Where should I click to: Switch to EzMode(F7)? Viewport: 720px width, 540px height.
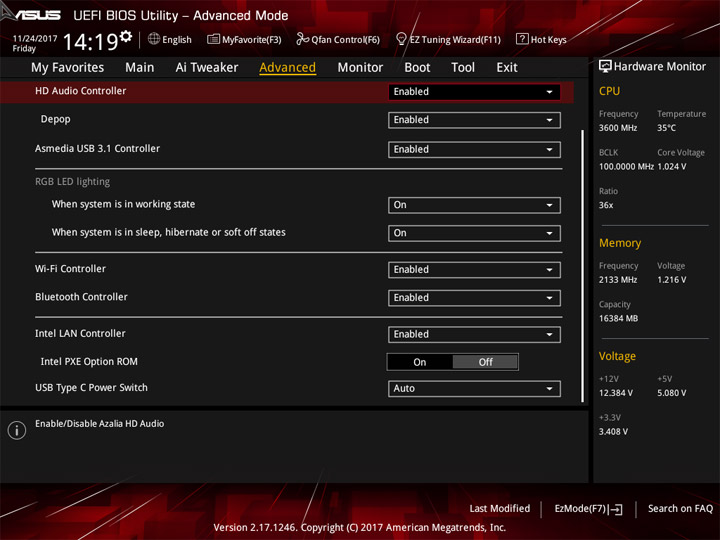[588, 509]
